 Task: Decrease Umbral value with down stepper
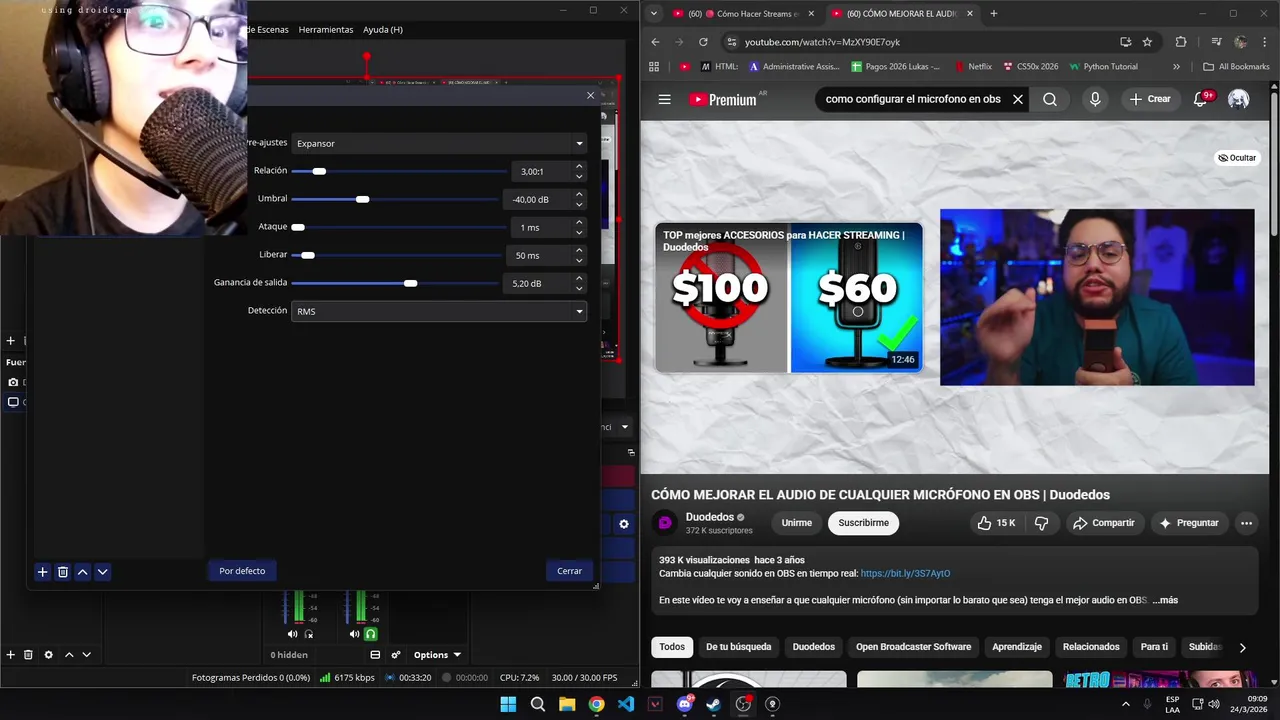click(579, 204)
